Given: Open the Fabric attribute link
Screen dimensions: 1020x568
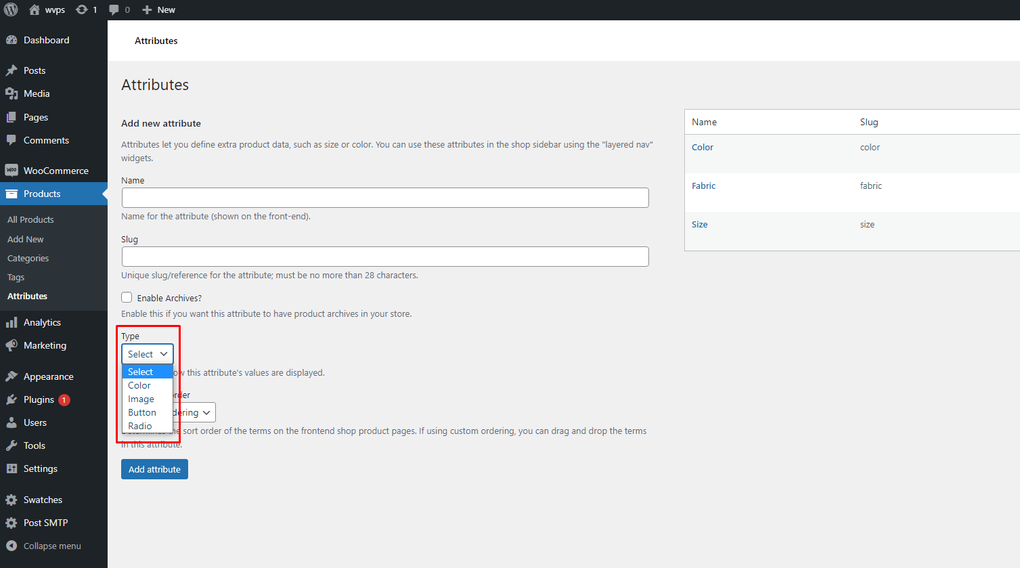Looking at the screenshot, I should 703,186.
